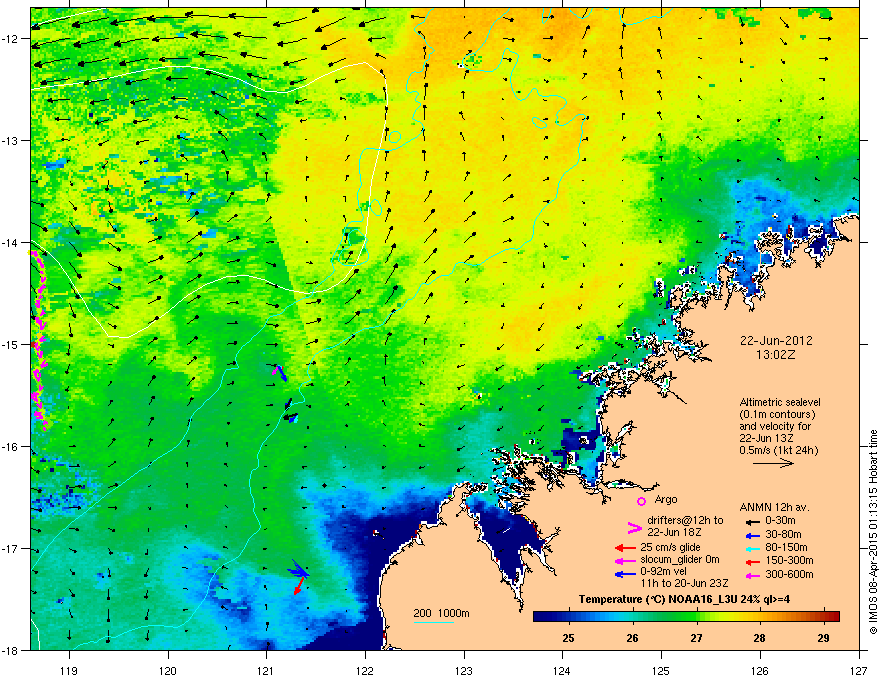This screenshot has height=680, width=880.
Task: Click the '22-Jun 13Z' text
Action: [766, 438]
